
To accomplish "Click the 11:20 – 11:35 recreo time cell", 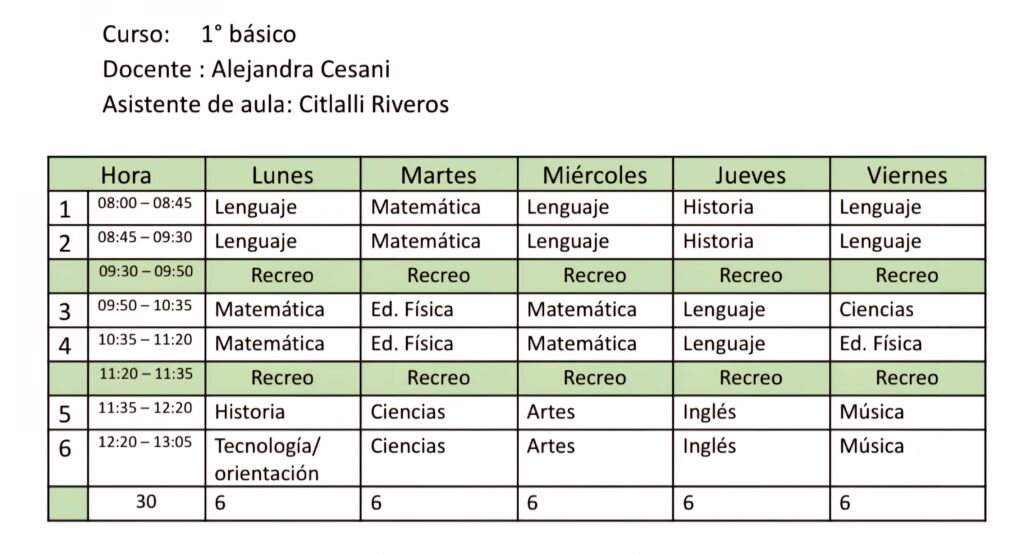I will [146, 378].
